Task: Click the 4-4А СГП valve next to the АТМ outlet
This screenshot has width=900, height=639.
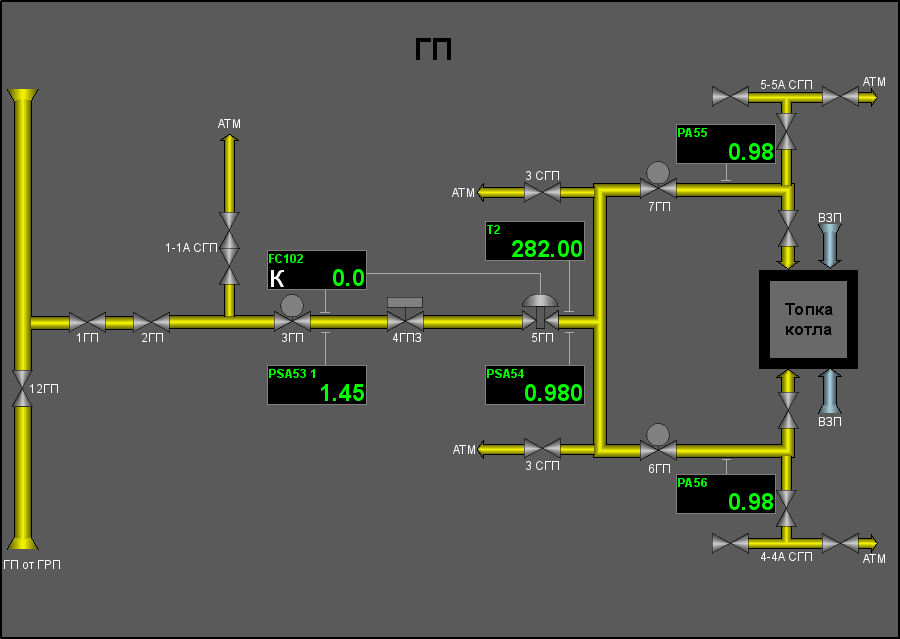Action: 840,543
